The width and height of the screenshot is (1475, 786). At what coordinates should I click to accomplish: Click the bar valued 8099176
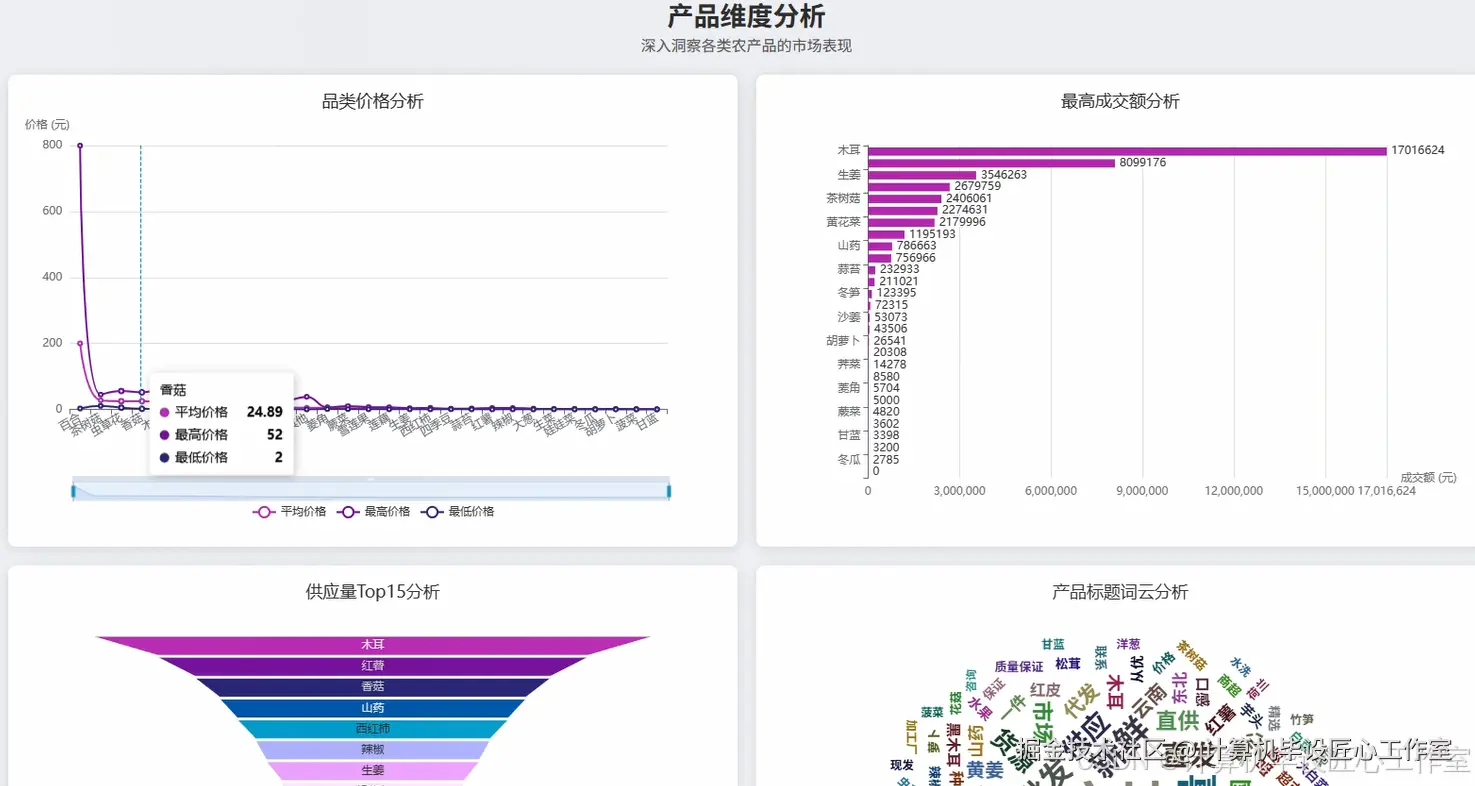pyautogui.click(x=991, y=163)
